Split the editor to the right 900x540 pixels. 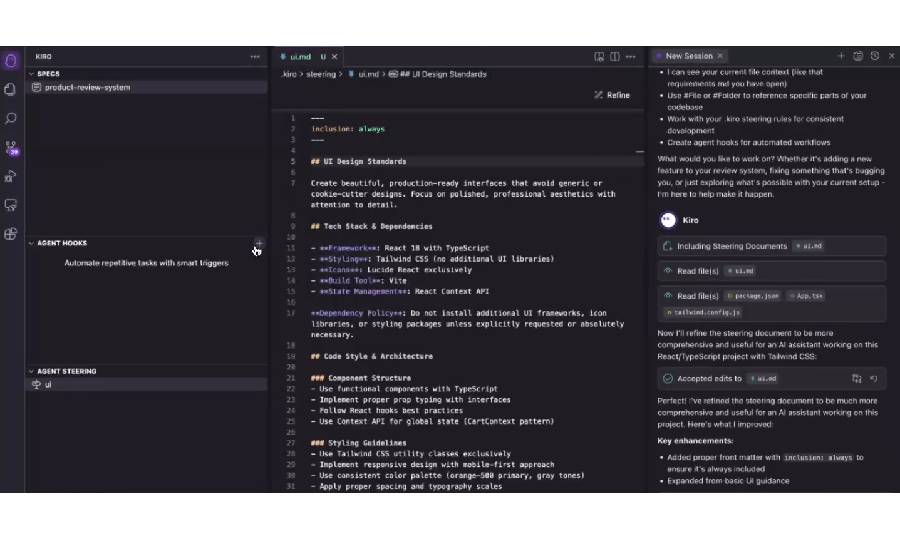coord(615,56)
